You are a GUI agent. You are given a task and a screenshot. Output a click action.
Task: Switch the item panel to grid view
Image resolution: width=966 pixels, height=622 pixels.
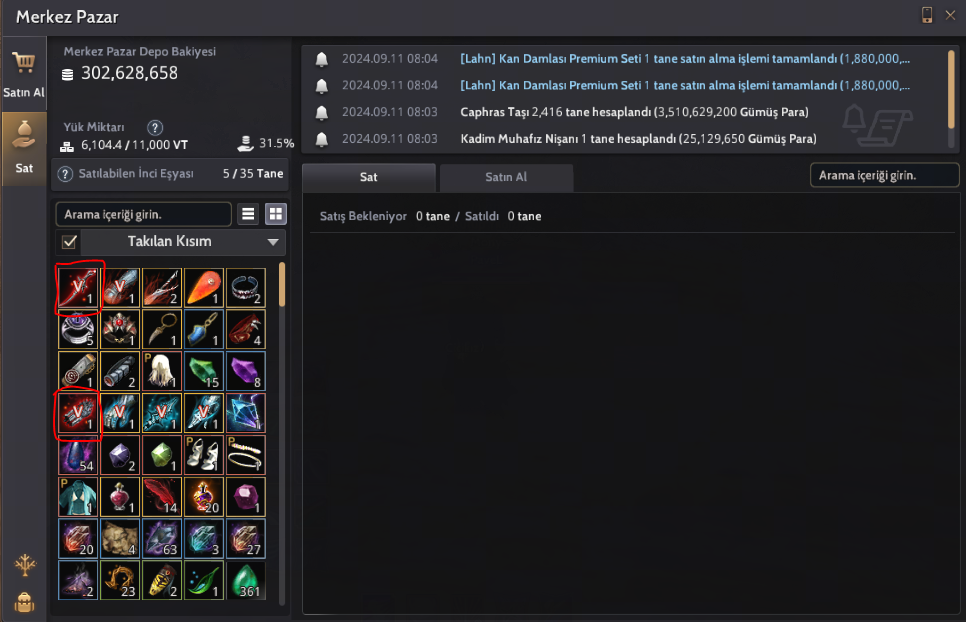(274, 213)
